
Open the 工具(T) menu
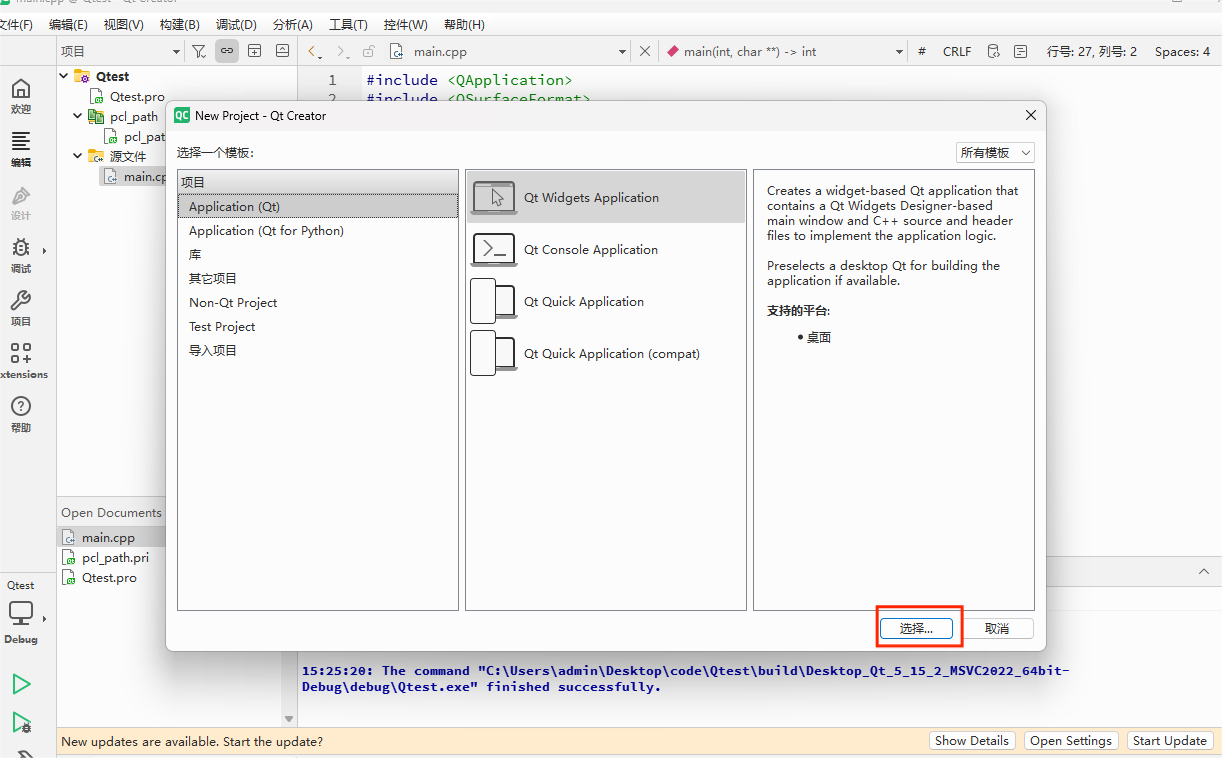tap(348, 24)
